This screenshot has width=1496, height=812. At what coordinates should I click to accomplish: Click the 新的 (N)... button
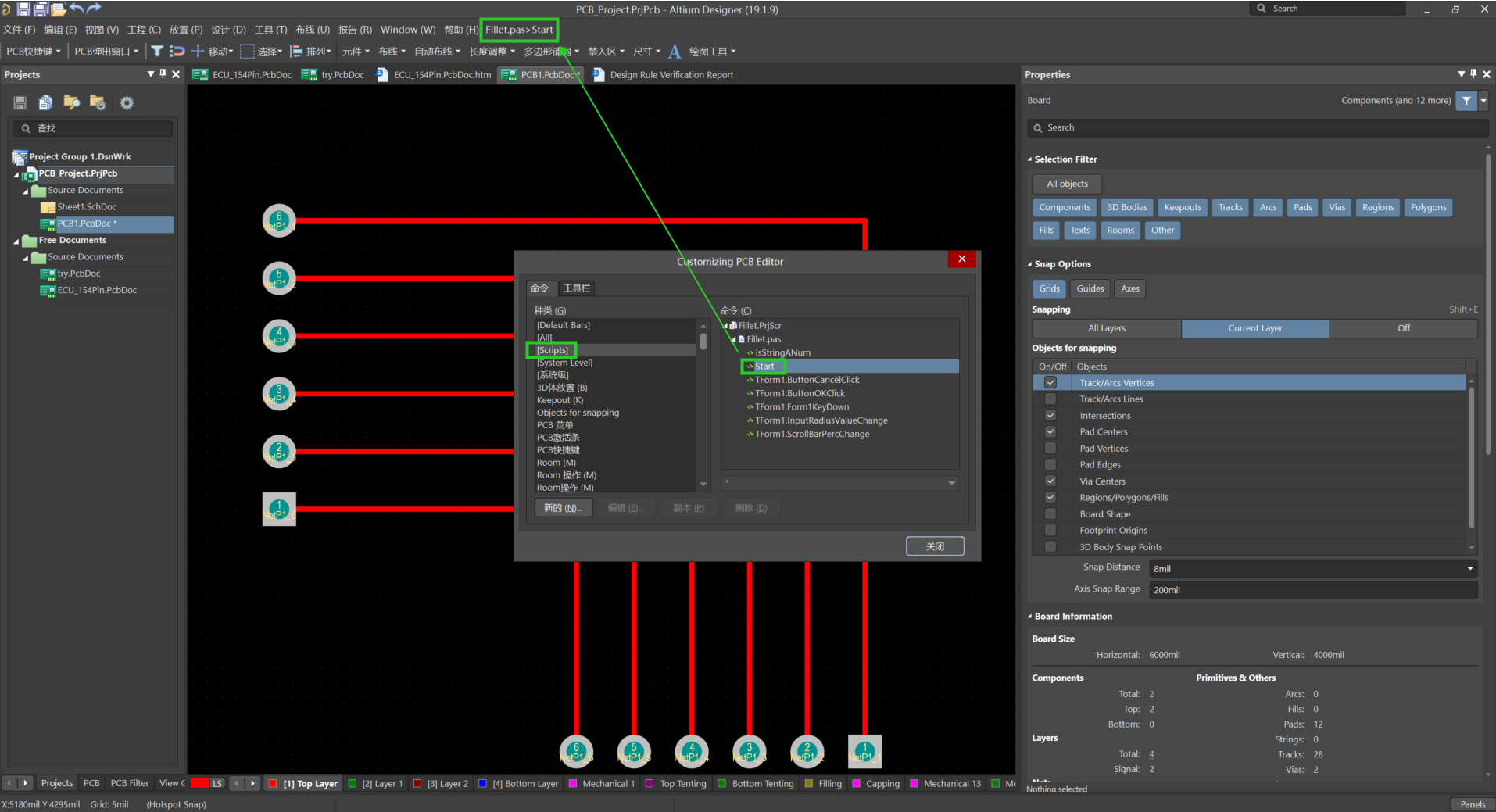point(564,508)
